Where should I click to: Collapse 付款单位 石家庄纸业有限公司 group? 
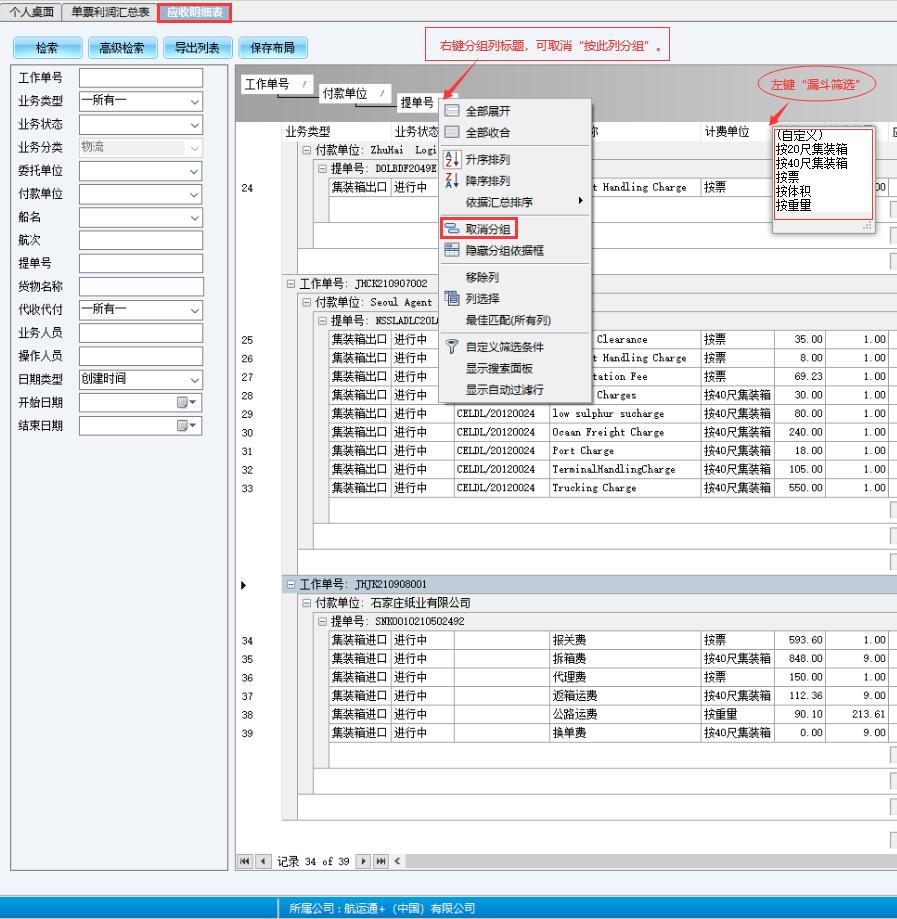307,603
